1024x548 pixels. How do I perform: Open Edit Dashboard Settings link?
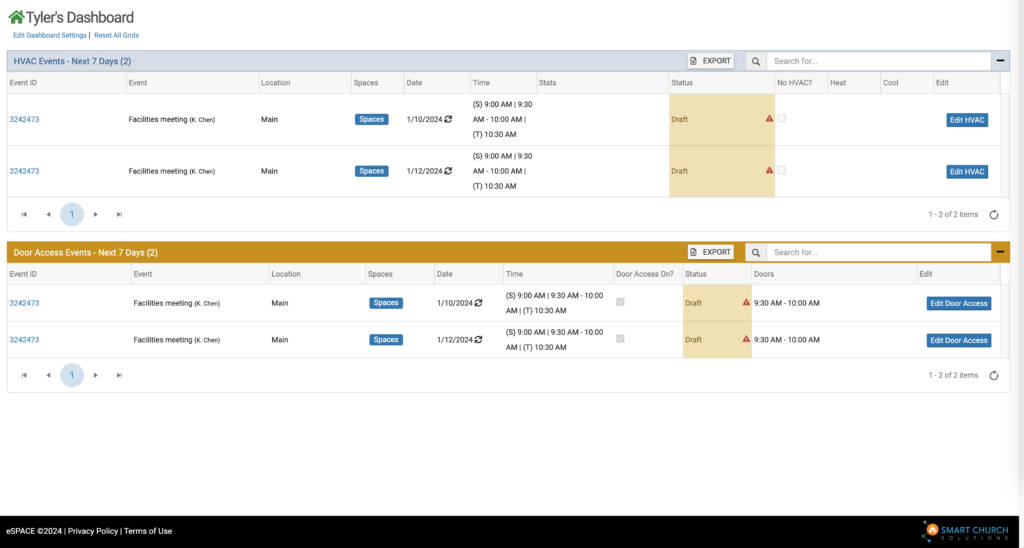point(50,35)
